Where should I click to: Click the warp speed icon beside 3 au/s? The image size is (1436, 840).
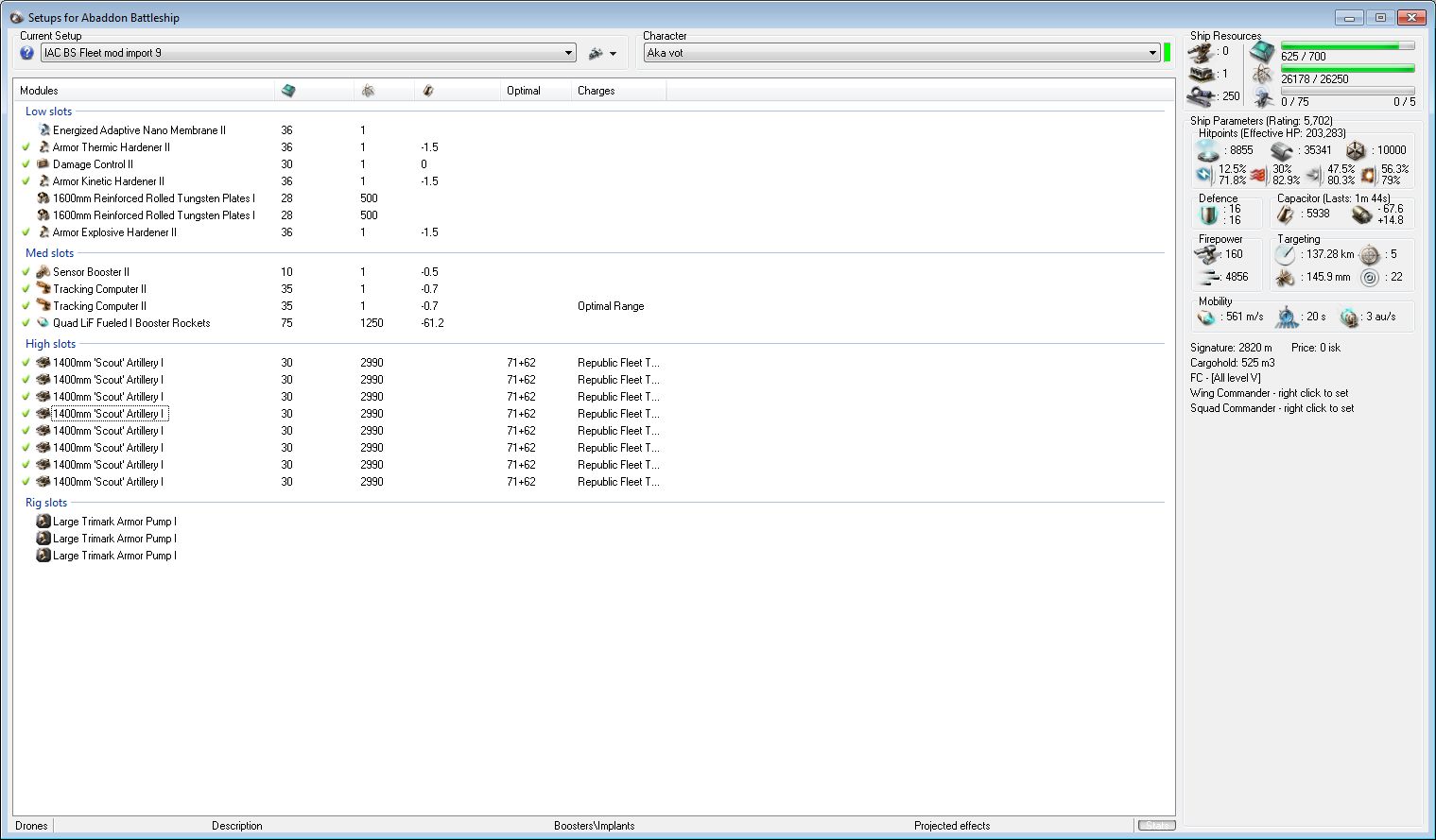point(1349,317)
